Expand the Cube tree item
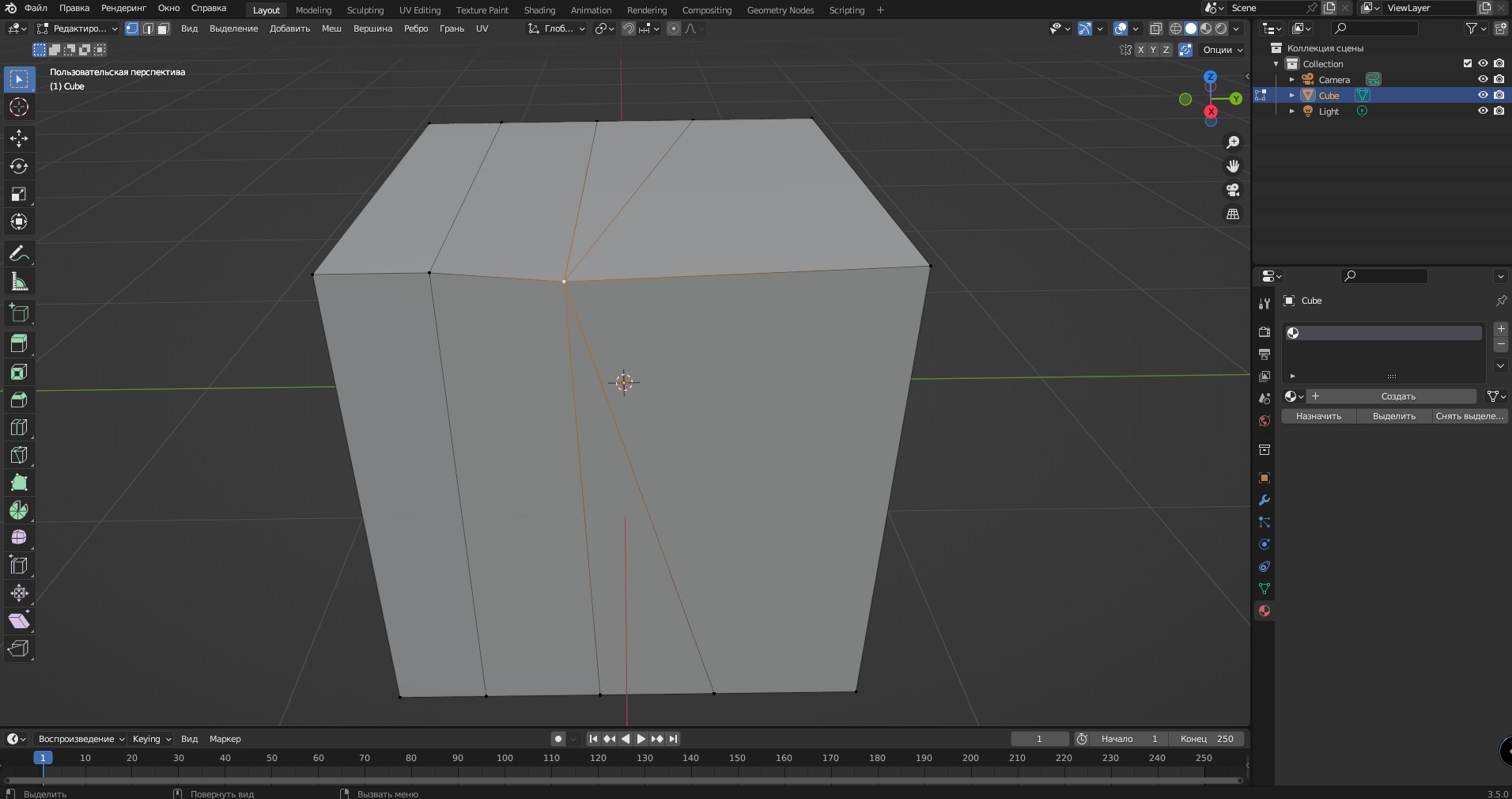1512x799 pixels. (x=1292, y=95)
